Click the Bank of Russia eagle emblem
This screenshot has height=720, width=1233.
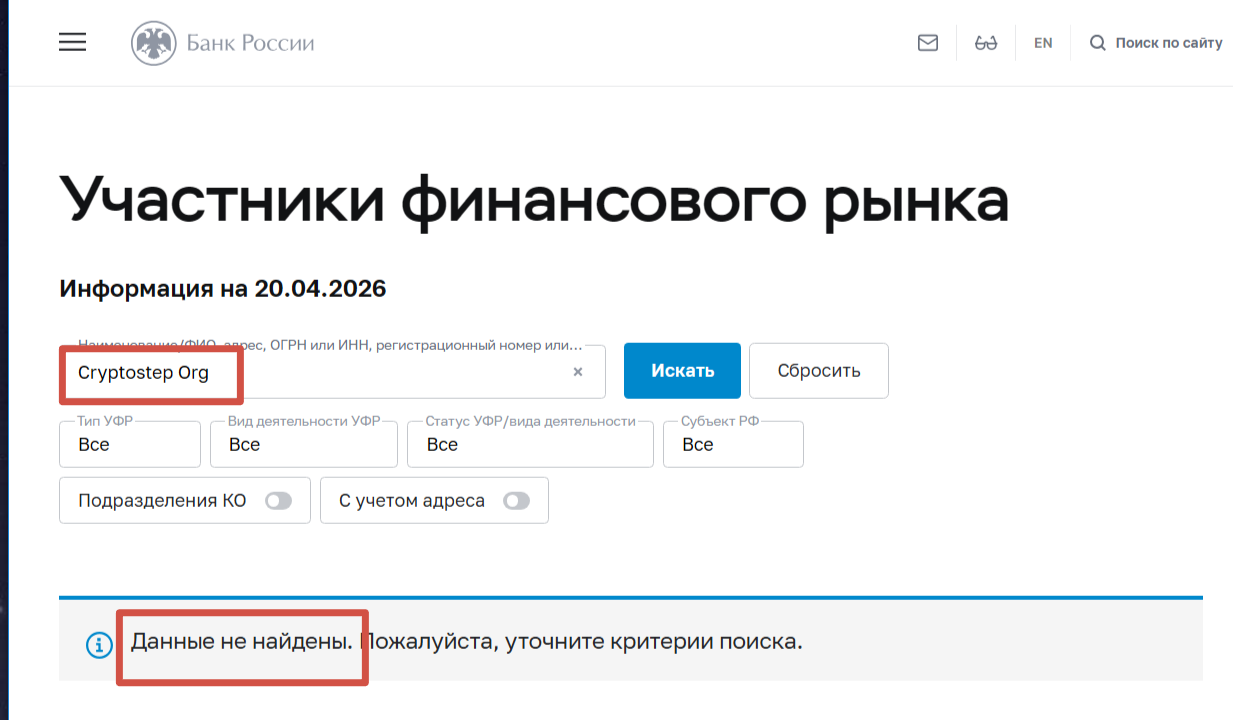pyautogui.click(x=153, y=43)
